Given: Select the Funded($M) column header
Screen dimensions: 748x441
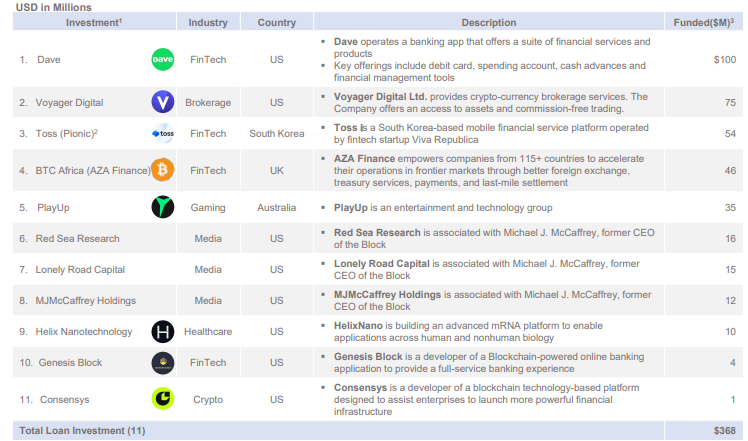Looking at the screenshot, I should (x=708, y=22).
